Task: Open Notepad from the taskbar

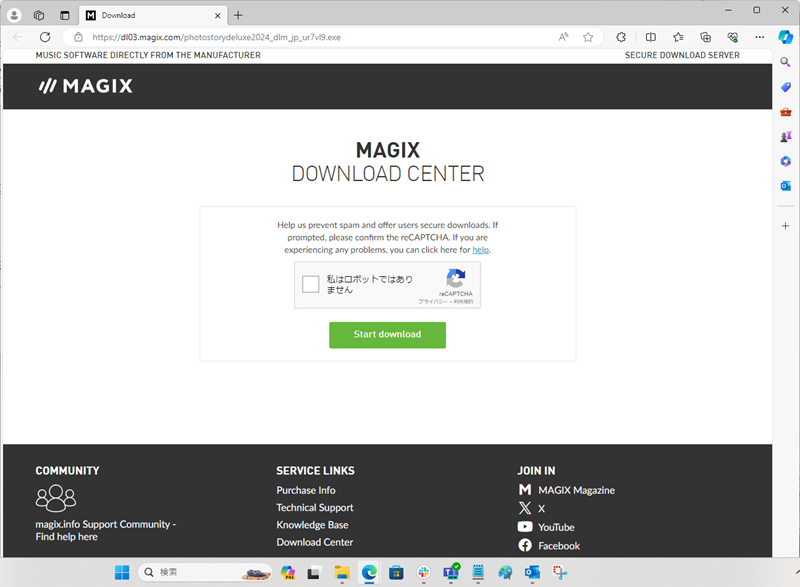Action: (x=478, y=572)
